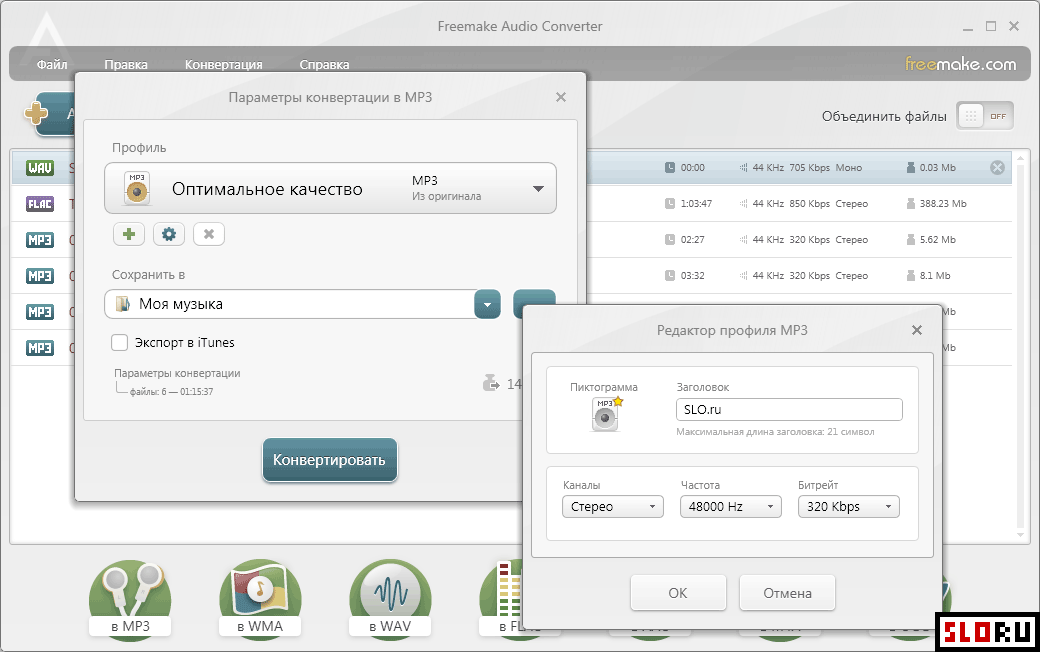Click Отмена in profile editor
Screen dimensions: 1040x652
(x=787, y=593)
